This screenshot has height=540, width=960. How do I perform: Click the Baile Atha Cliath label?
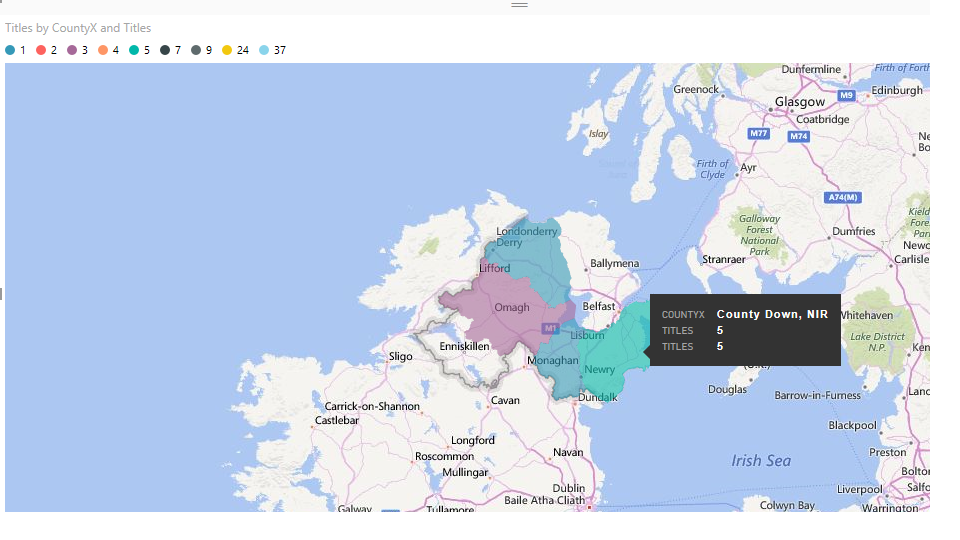544,501
